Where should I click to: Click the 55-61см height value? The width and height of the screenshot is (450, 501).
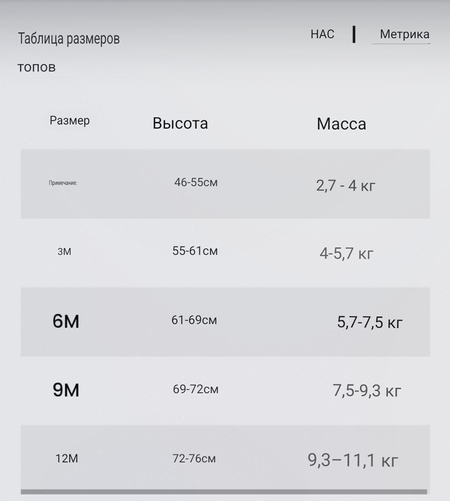[x=195, y=251]
